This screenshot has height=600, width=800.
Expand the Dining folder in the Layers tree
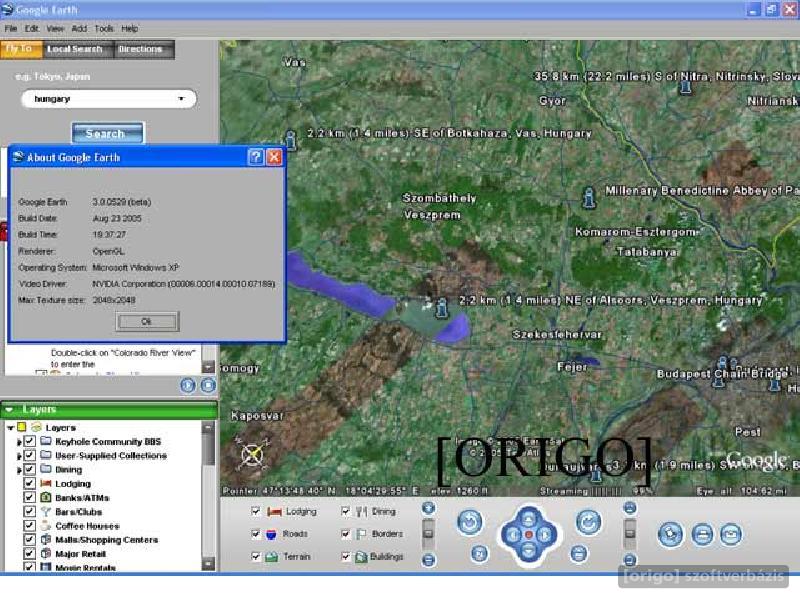coord(19,470)
